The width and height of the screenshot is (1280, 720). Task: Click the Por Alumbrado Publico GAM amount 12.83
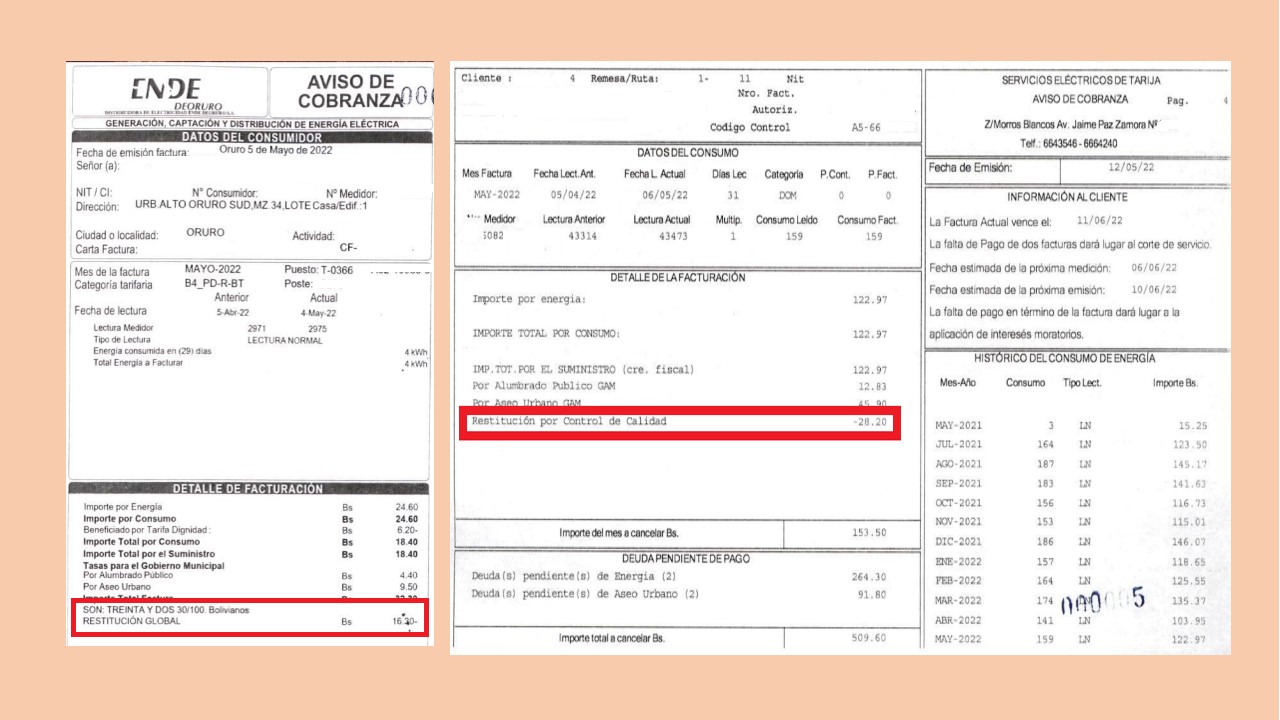872,386
